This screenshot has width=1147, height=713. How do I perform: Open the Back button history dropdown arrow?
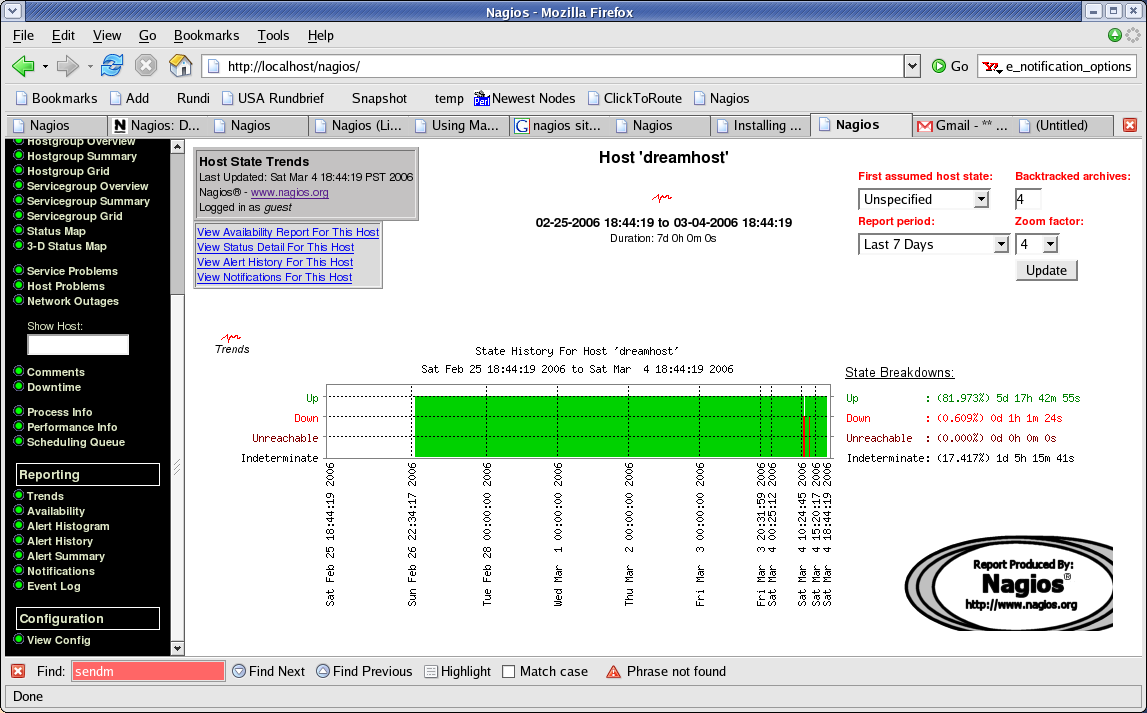(x=45, y=67)
